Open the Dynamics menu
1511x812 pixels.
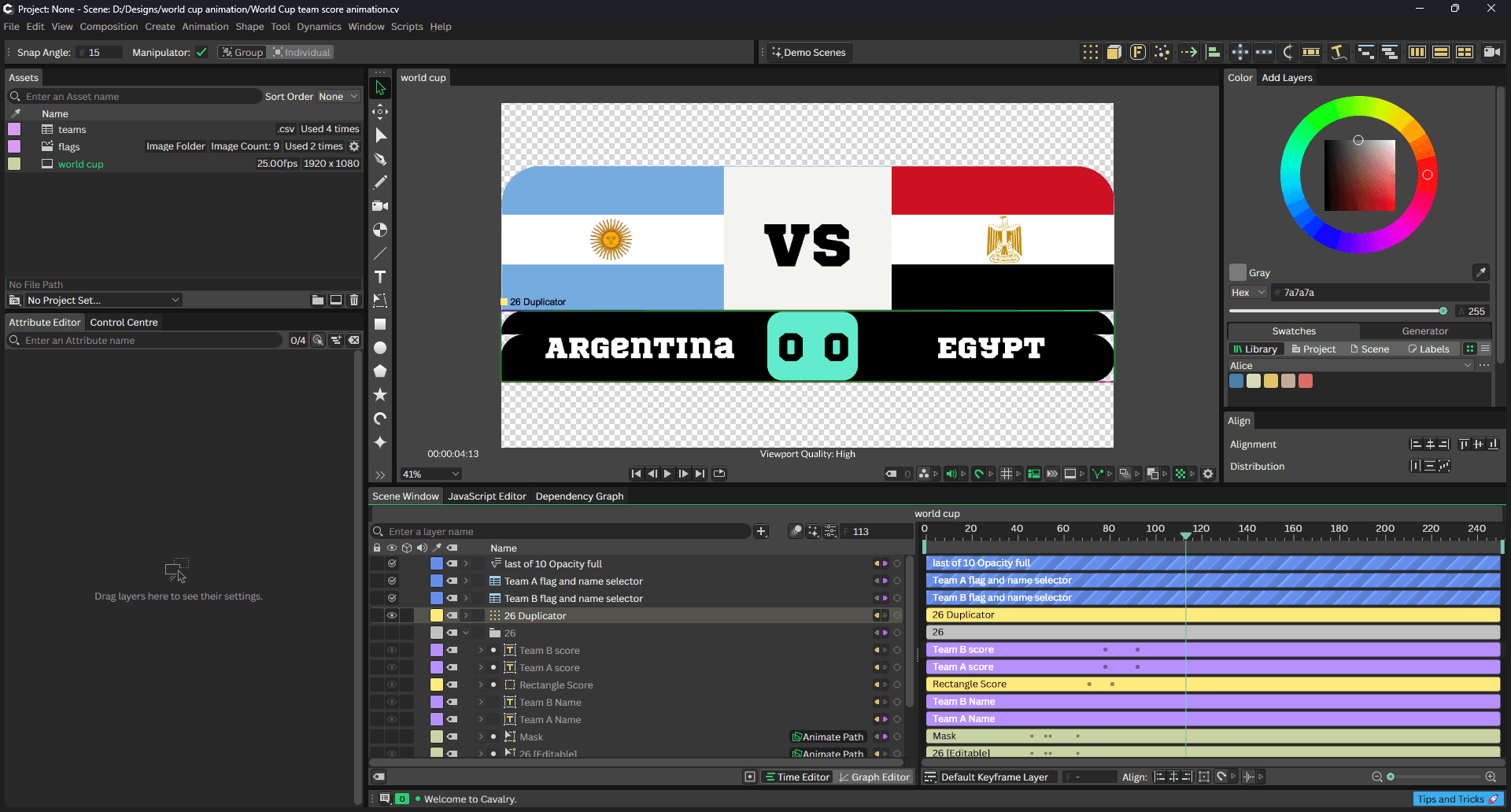click(x=319, y=26)
